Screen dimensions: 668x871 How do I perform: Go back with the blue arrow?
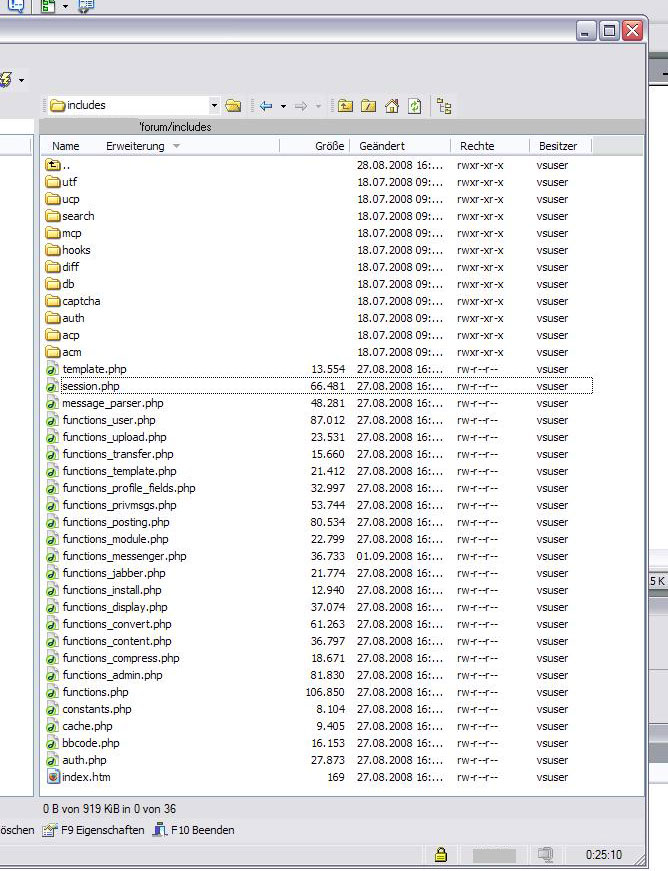[x=265, y=106]
